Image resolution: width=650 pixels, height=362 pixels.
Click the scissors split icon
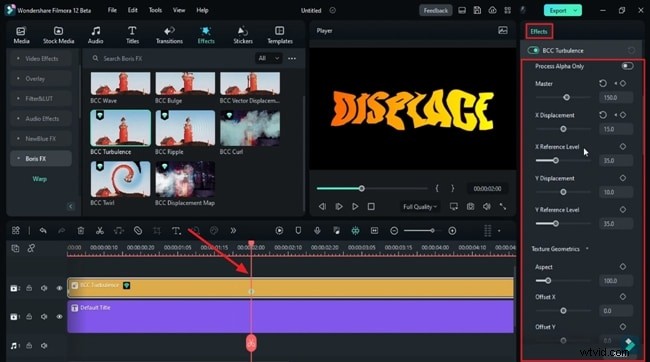pos(99,231)
